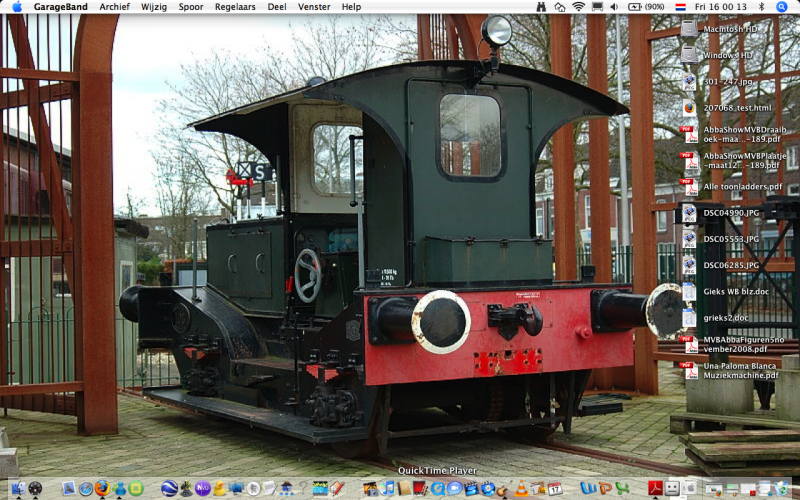Launch Safari from the Dock
Viewport: 800px width, 500px height.
point(86,489)
